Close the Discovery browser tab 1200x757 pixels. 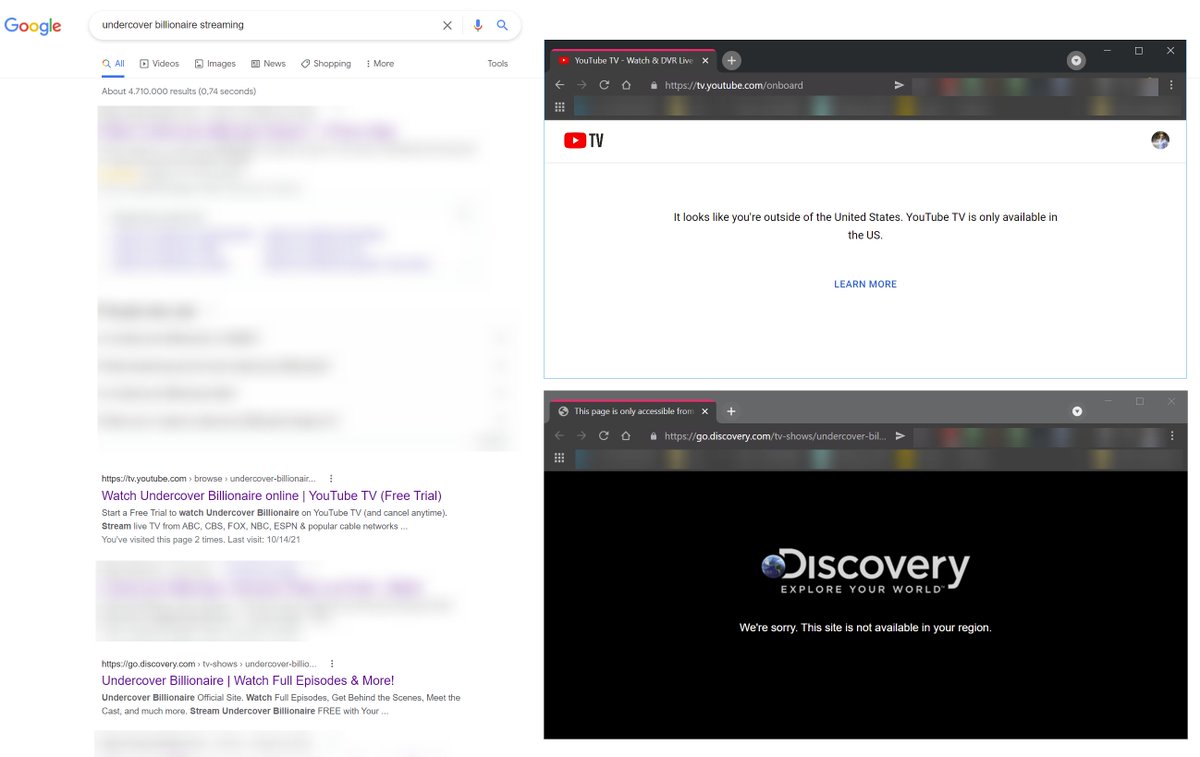pyautogui.click(x=704, y=411)
